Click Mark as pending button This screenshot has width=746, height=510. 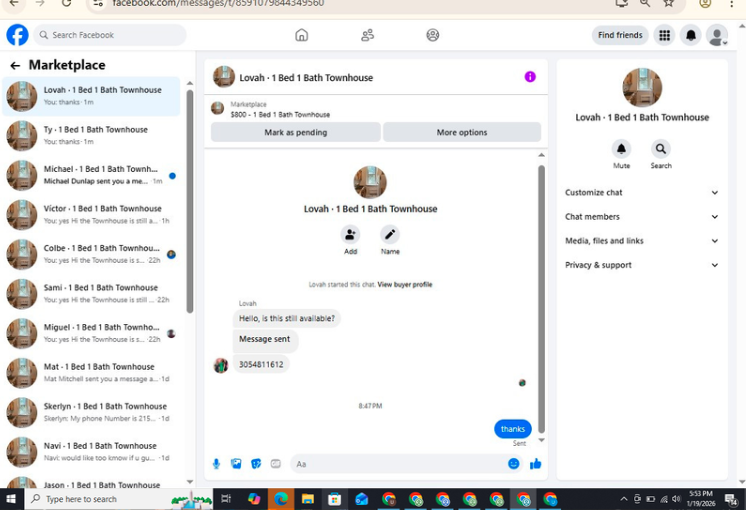tap(295, 132)
